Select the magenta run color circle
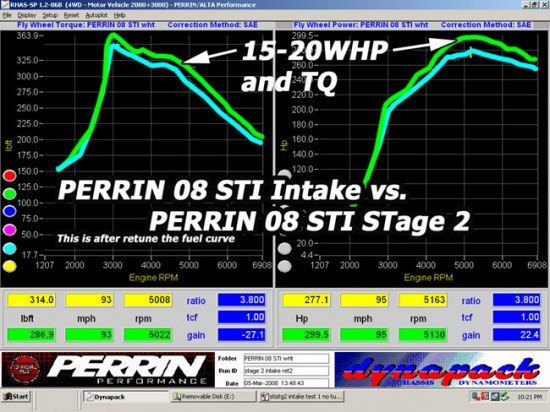Image resolution: width=550 pixels, height=412 pixels. 9,230
